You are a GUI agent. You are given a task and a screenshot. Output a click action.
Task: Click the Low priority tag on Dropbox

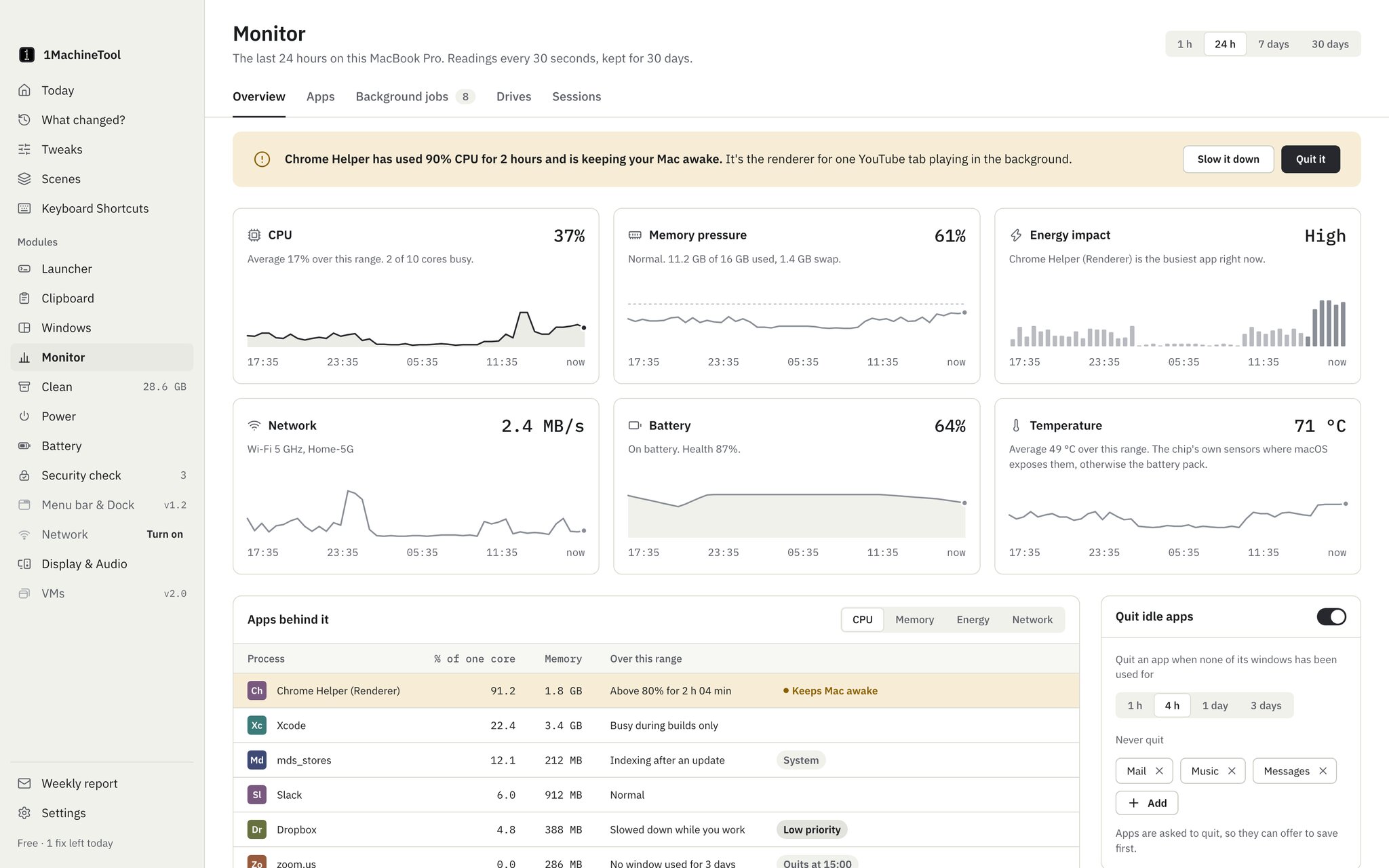[x=812, y=829]
